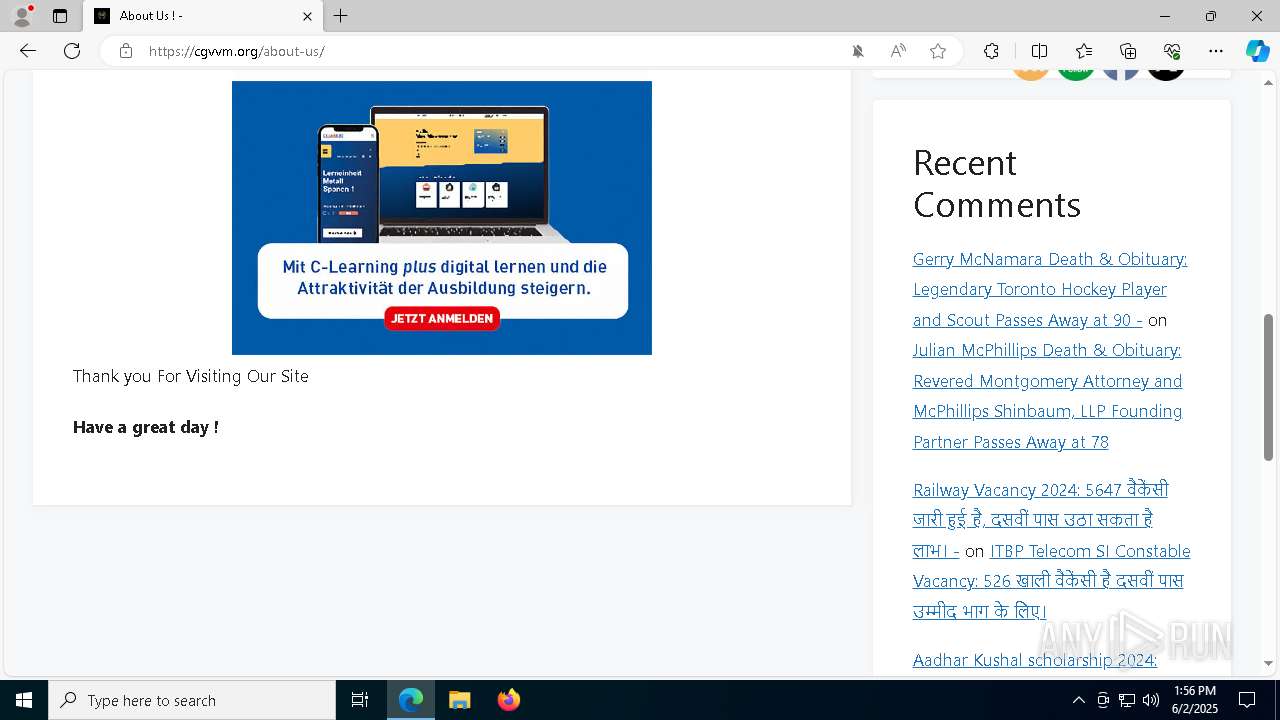Click the taskbar search box
Image resolution: width=1280 pixels, height=720 pixels.
(x=192, y=700)
